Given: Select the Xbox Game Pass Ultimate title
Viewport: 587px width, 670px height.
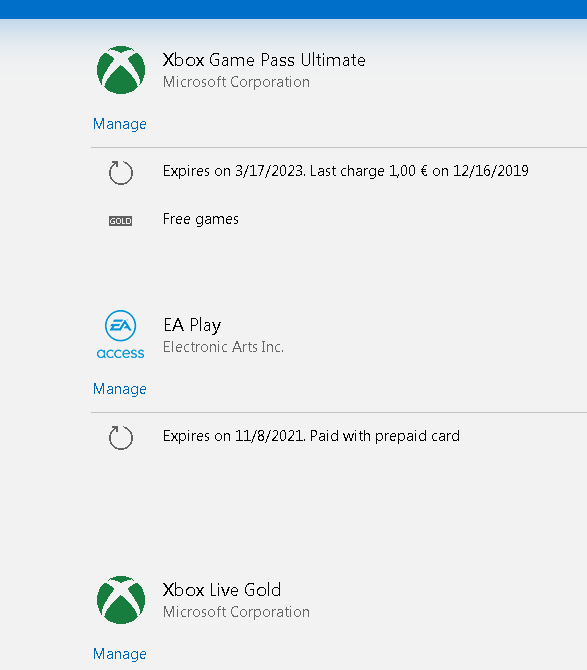Looking at the screenshot, I should point(264,60).
